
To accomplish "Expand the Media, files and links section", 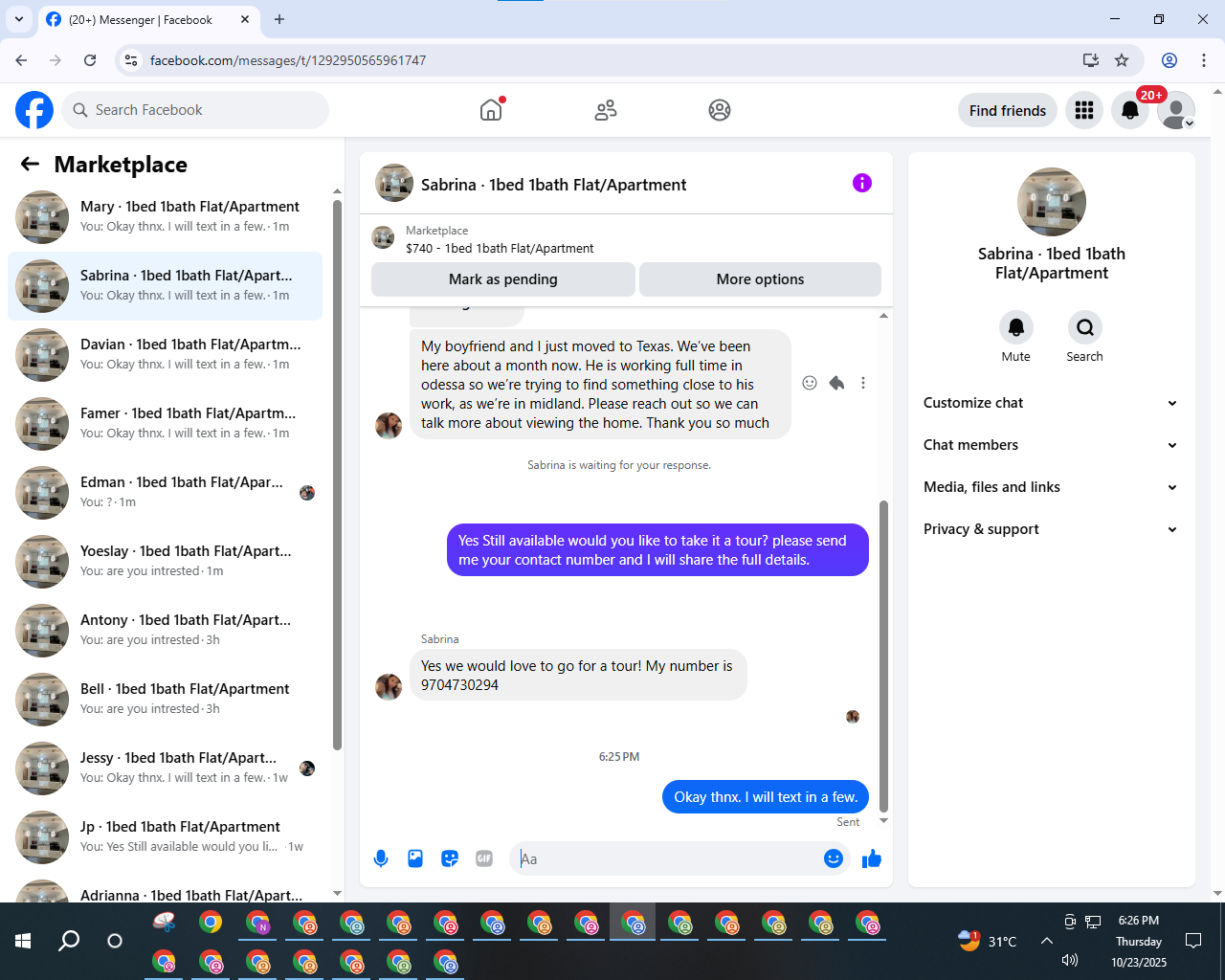I will coord(1051,487).
